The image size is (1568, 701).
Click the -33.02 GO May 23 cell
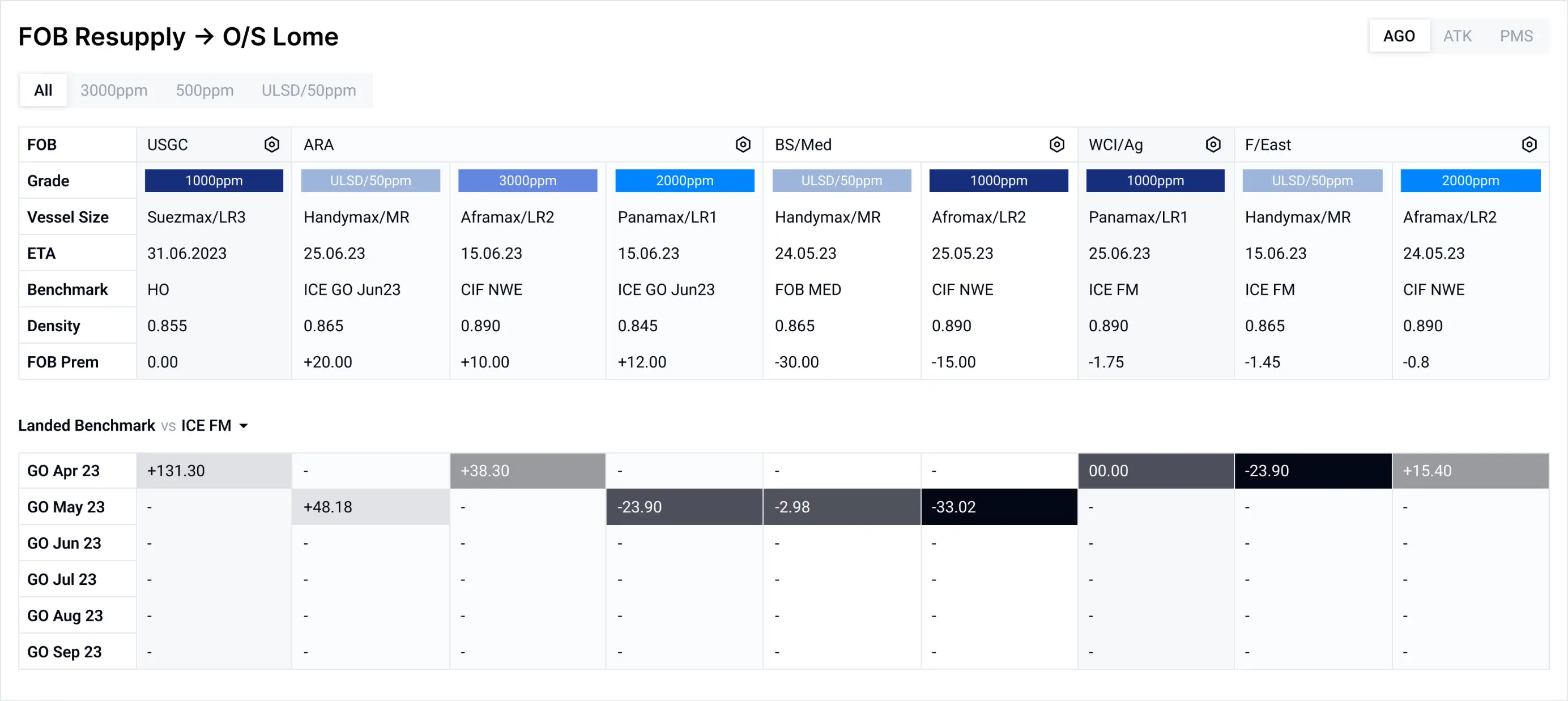tap(999, 507)
